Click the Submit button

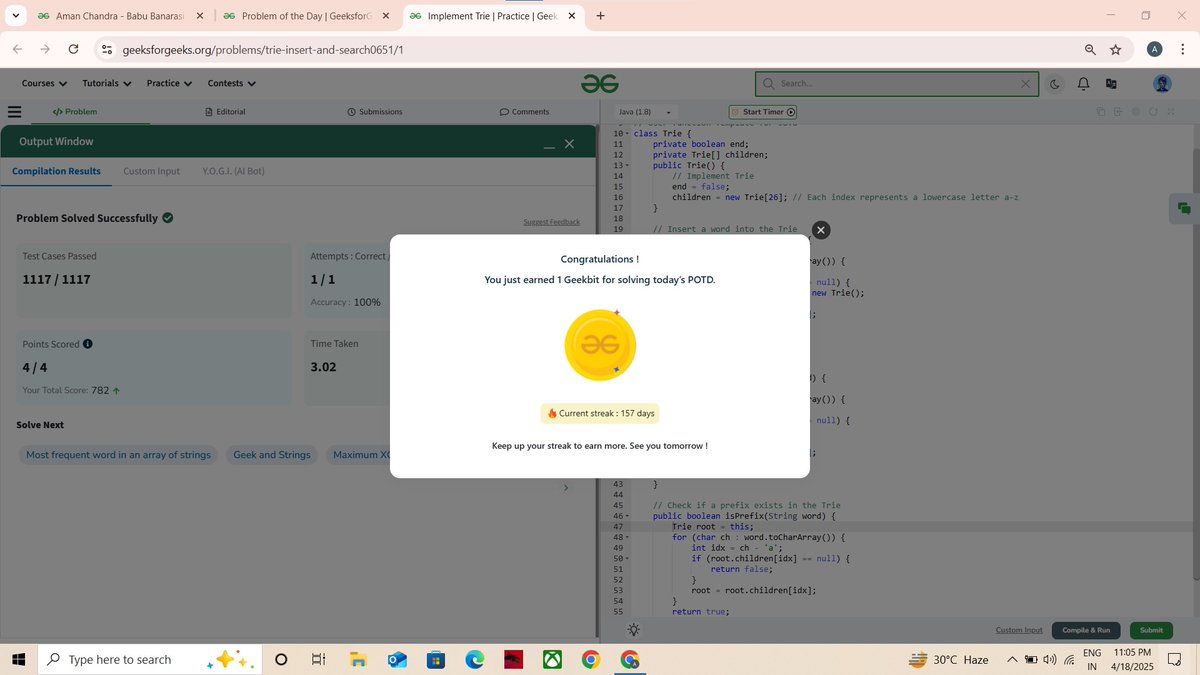(x=1151, y=630)
